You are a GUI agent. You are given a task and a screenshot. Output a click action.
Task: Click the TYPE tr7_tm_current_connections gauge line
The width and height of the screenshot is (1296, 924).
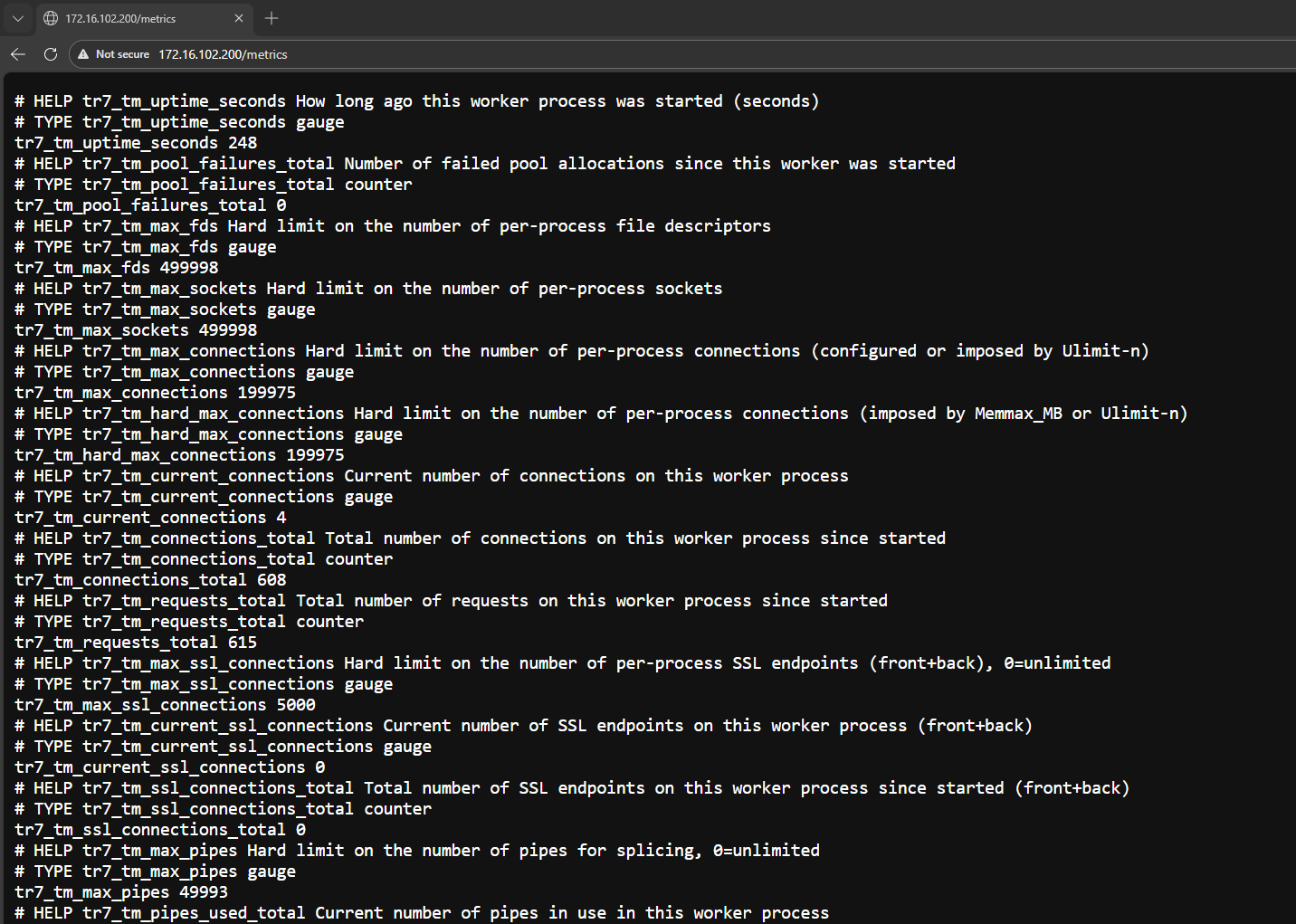pos(204,497)
